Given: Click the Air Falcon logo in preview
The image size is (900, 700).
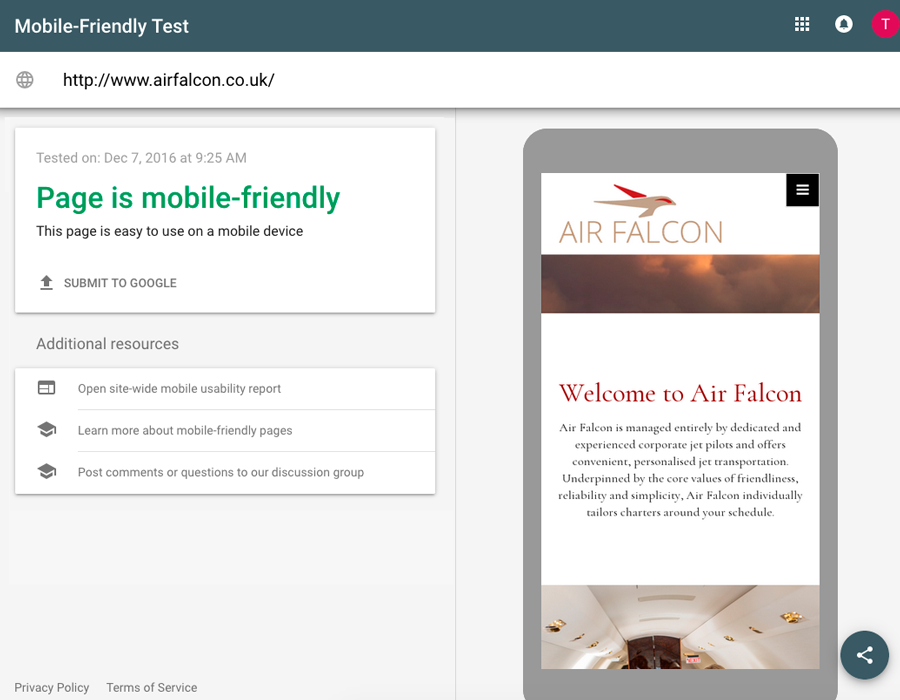Looking at the screenshot, I should tap(641, 215).
